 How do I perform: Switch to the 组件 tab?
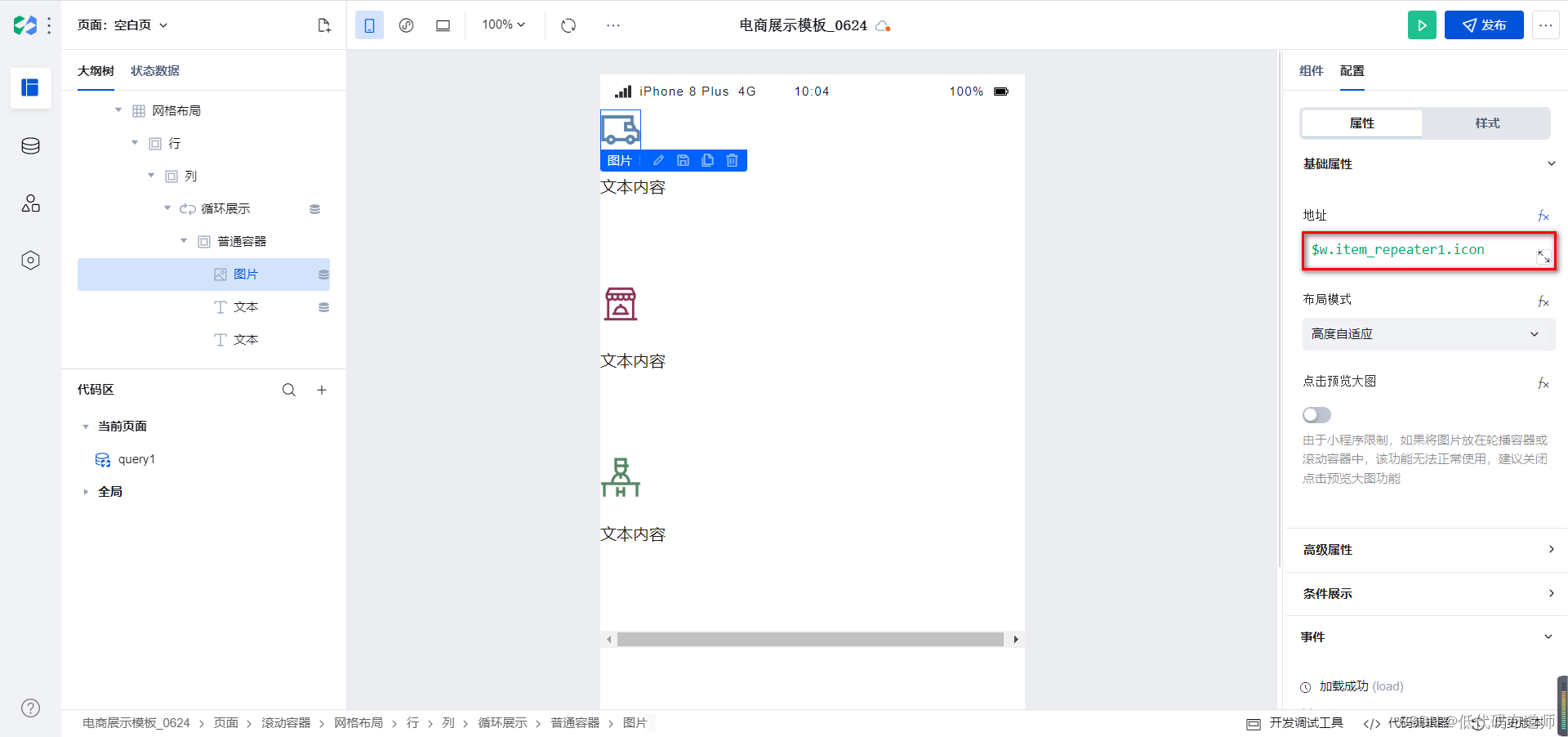click(1312, 71)
